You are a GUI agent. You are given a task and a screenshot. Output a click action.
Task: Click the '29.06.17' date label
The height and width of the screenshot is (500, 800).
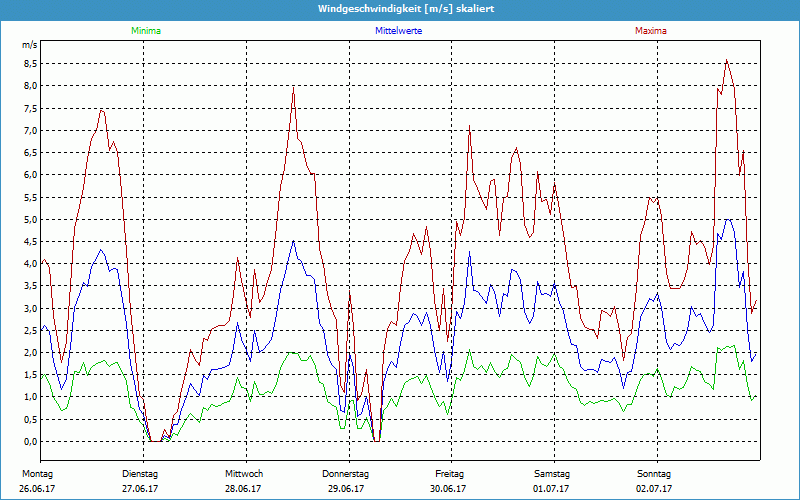[346, 489]
